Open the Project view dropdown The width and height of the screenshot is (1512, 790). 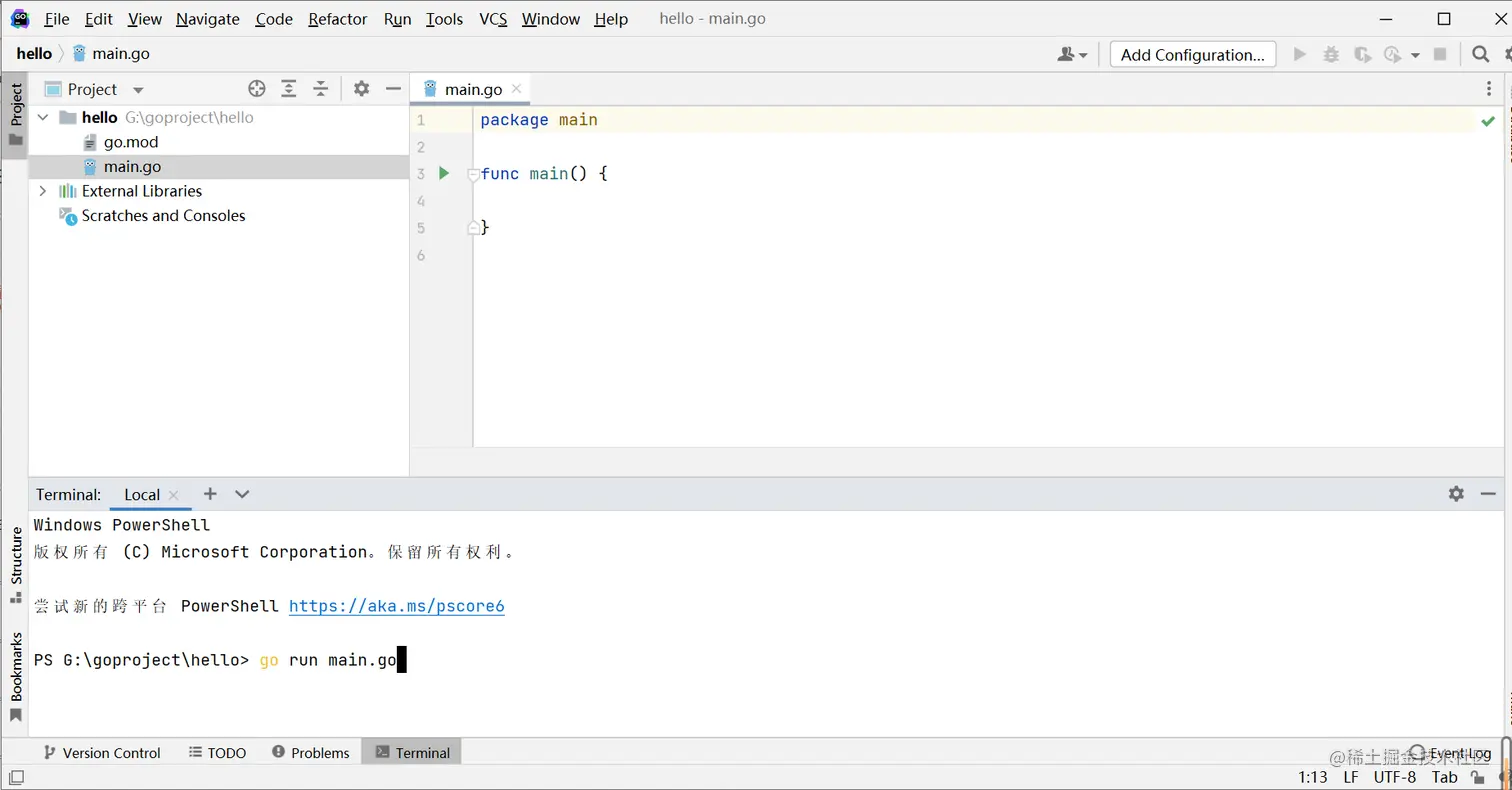pyautogui.click(x=138, y=89)
